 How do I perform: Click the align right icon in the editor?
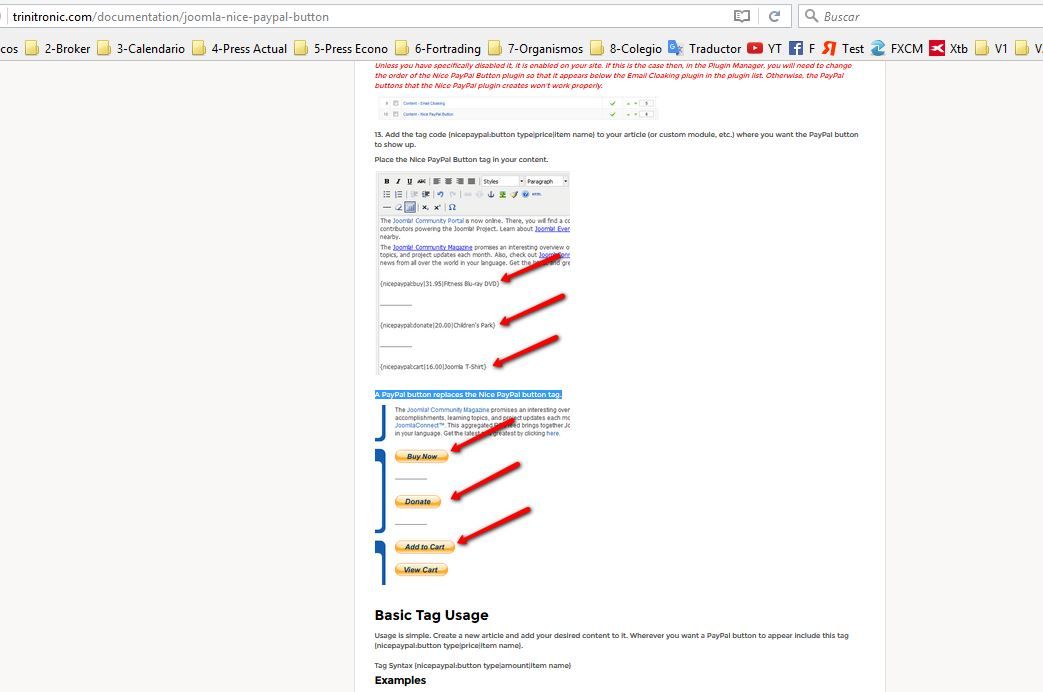pos(460,182)
